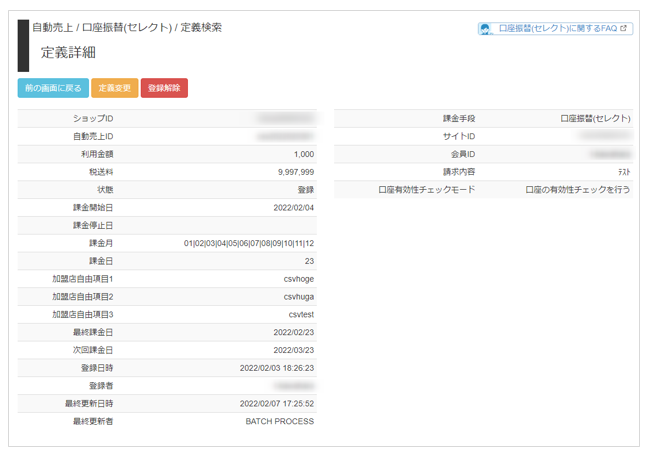Click the 課金日 value 23
The height and width of the screenshot is (463, 654).
[x=309, y=261]
